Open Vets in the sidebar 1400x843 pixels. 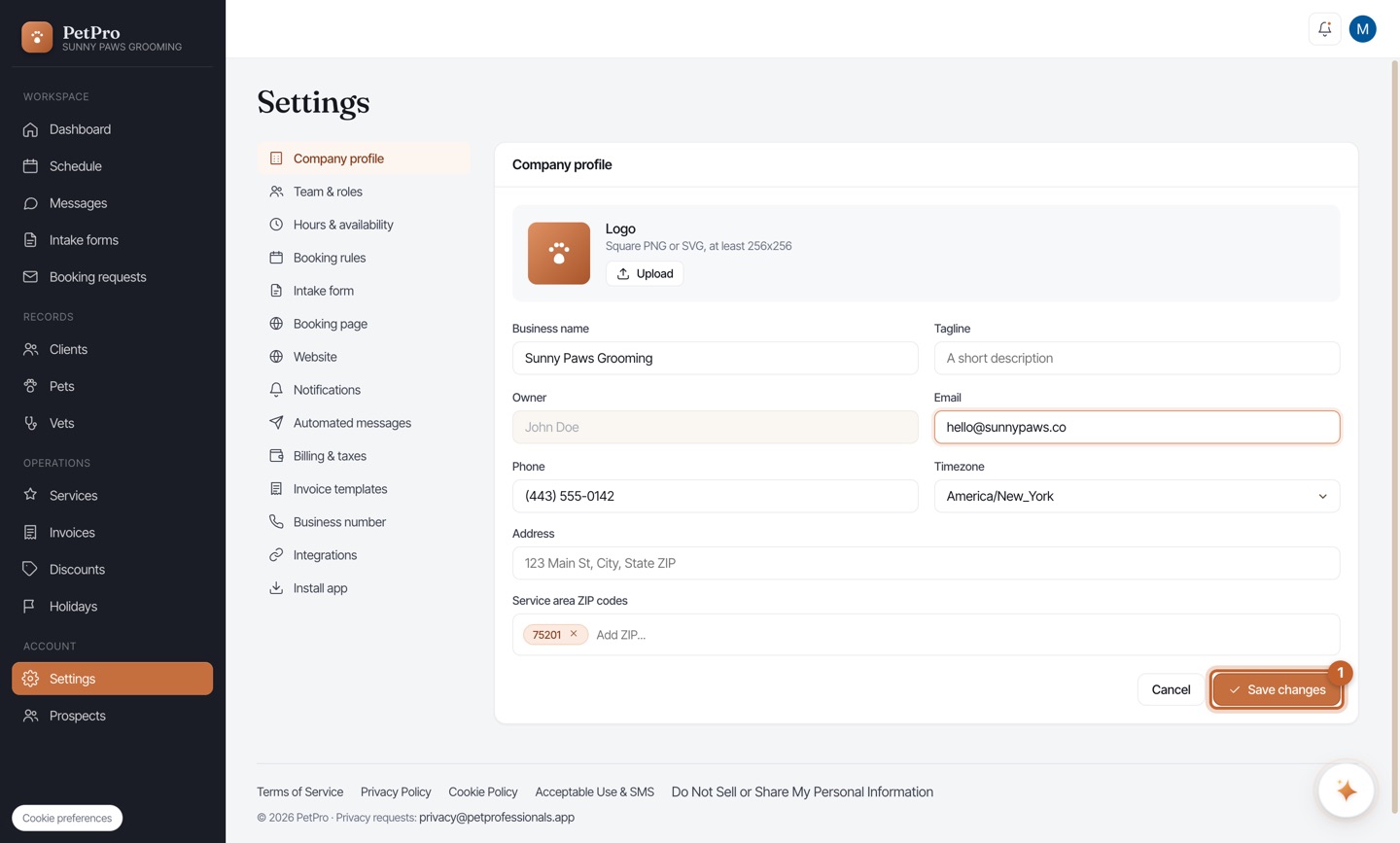pos(113,423)
